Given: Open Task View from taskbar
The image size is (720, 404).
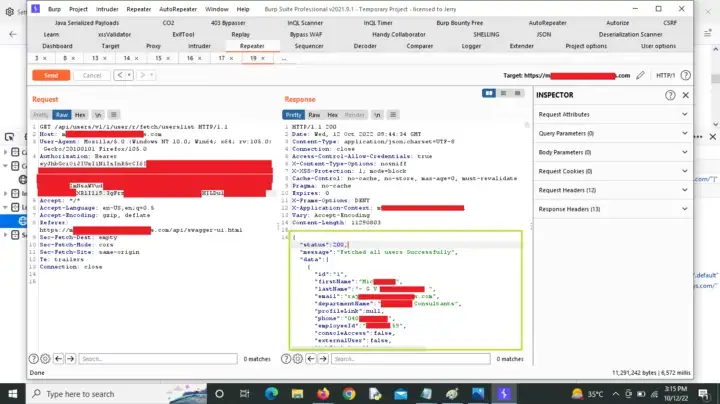Looking at the screenshot, I should 245,393.
